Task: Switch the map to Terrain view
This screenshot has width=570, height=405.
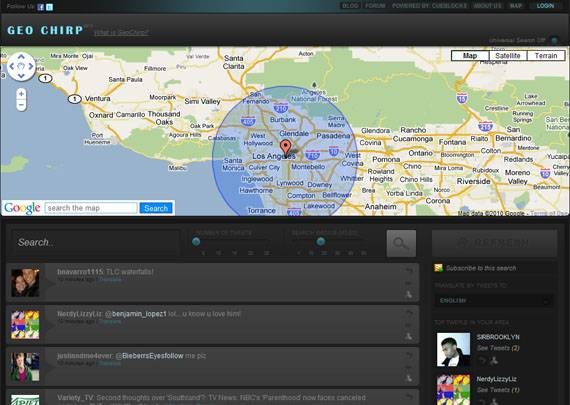Action: pos(546,56)
